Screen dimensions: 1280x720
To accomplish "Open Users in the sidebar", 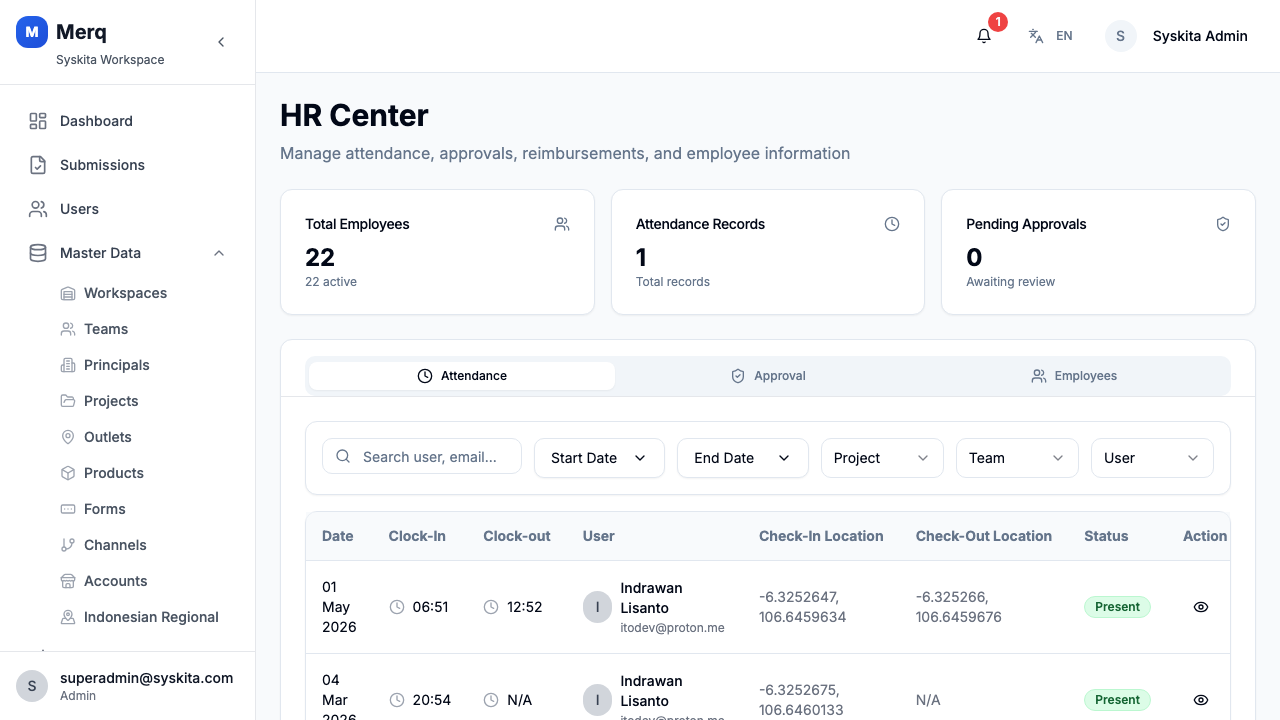I will tap(128, 209).
